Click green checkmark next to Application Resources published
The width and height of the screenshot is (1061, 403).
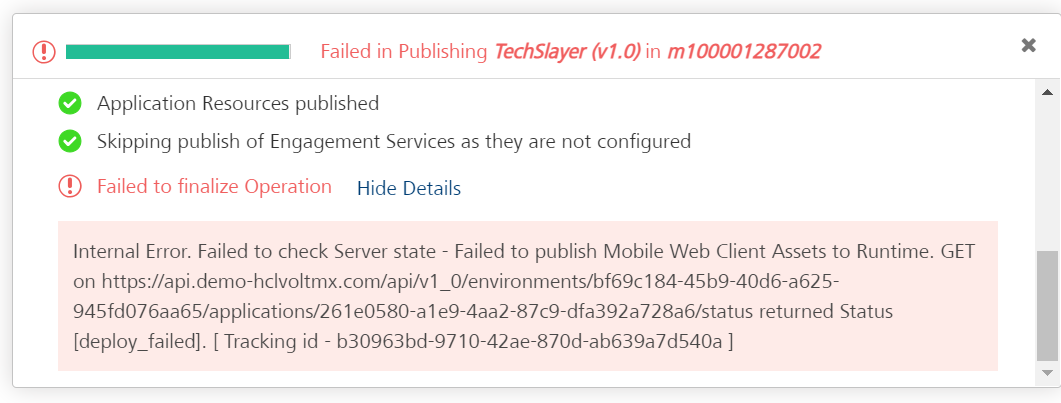coord(70,103)
